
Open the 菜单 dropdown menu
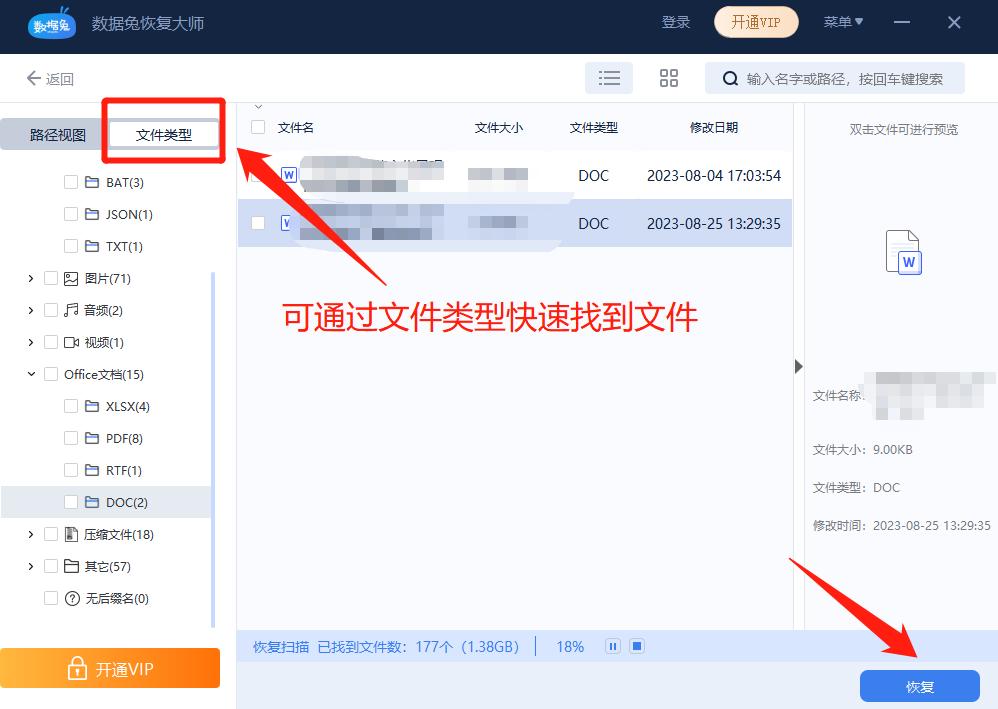(842, 21)
